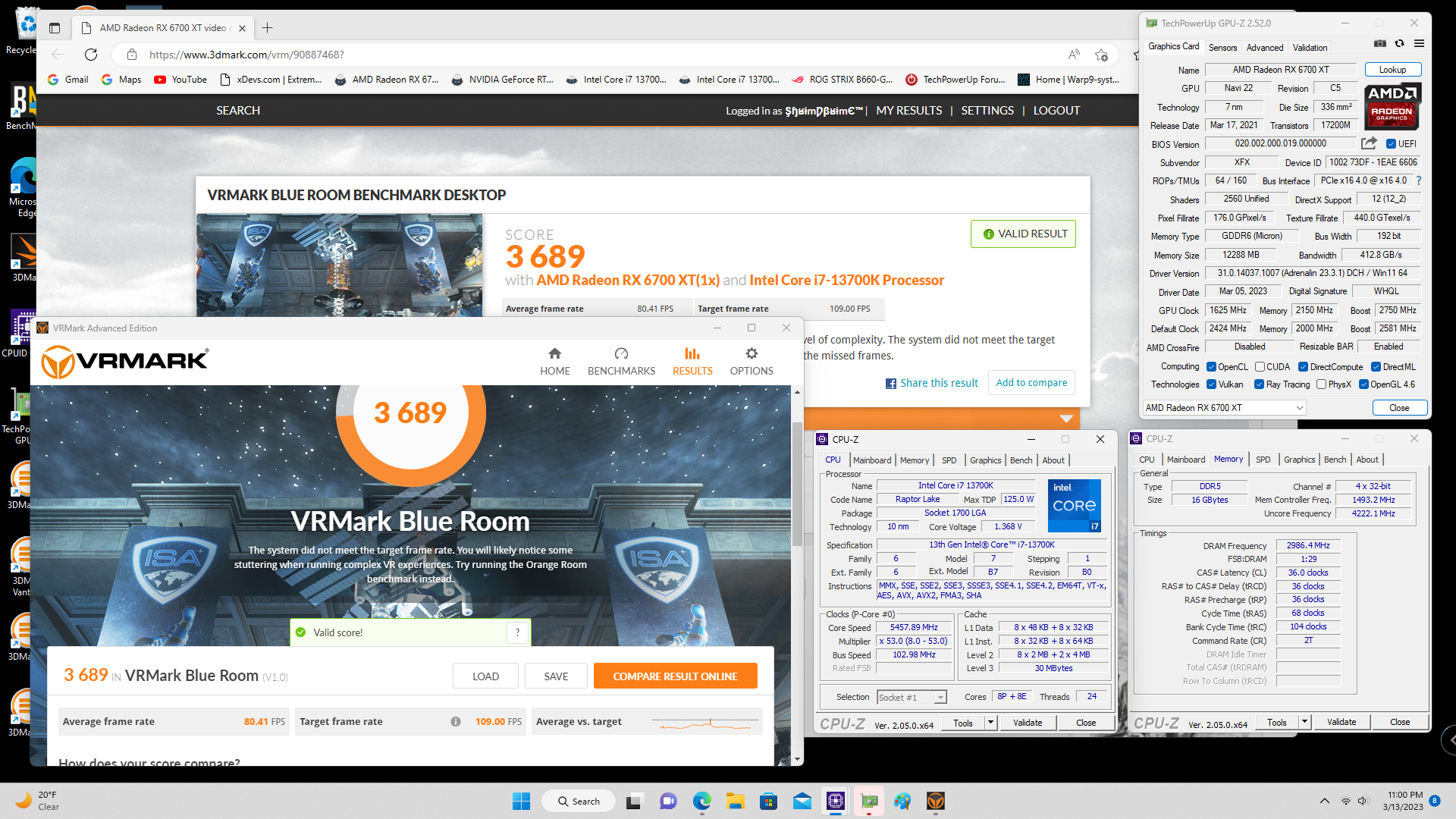Image resolution: width=1456 pixels, height=819 pixels.
Task: Open Socket #1 selection dropdown in CPU-Z
Action: 912,698
